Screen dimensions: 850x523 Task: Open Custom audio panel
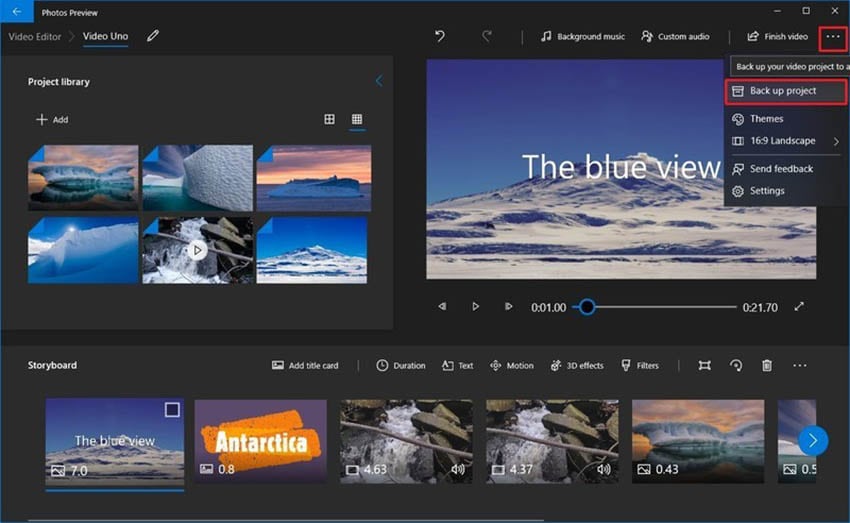(675, 36)
